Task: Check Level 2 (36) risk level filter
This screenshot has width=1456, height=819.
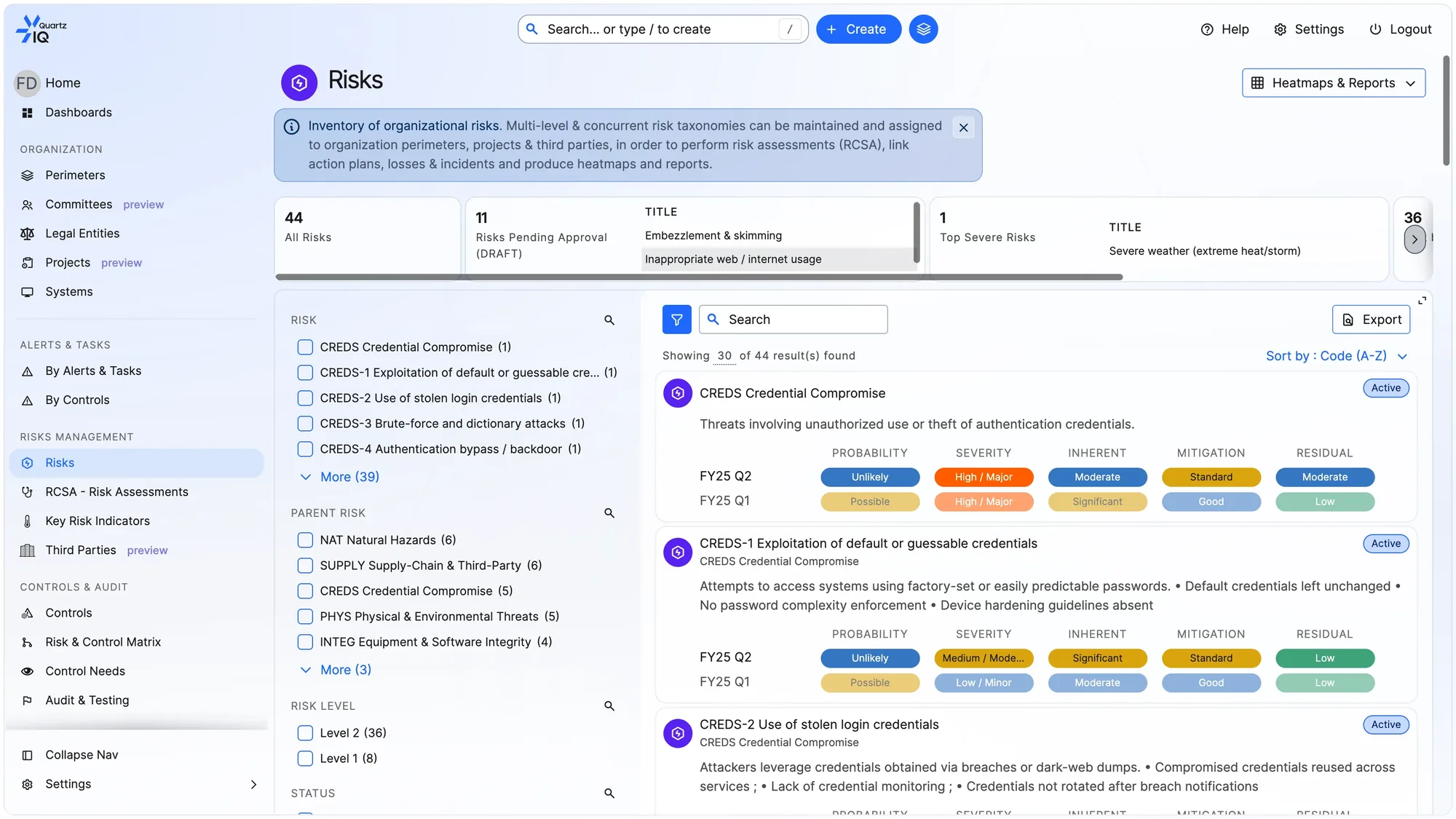Action: click(x=305, y=733)
